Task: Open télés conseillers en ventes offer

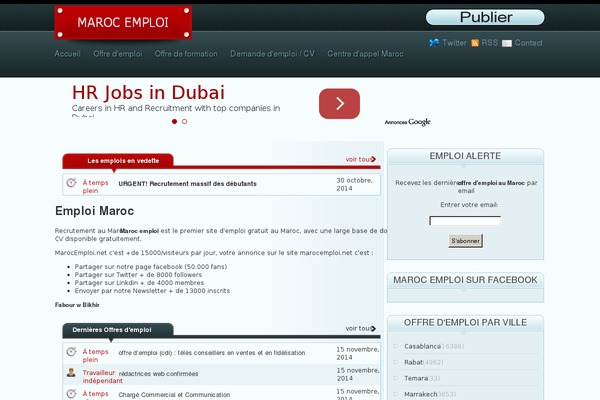Action: [x=212, y=353]
